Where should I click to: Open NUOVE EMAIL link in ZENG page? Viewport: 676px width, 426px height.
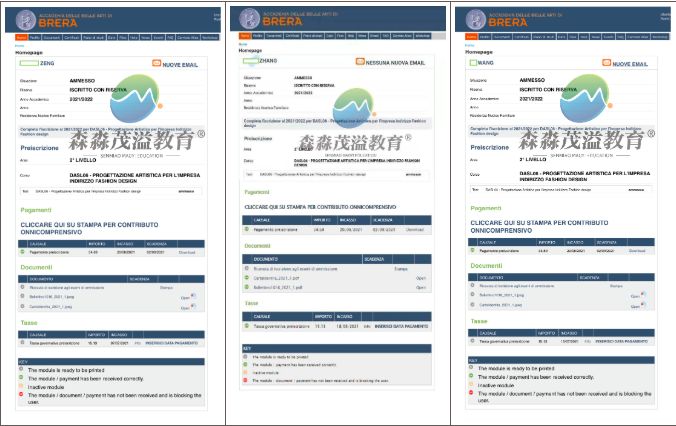(x=180, y=65)
